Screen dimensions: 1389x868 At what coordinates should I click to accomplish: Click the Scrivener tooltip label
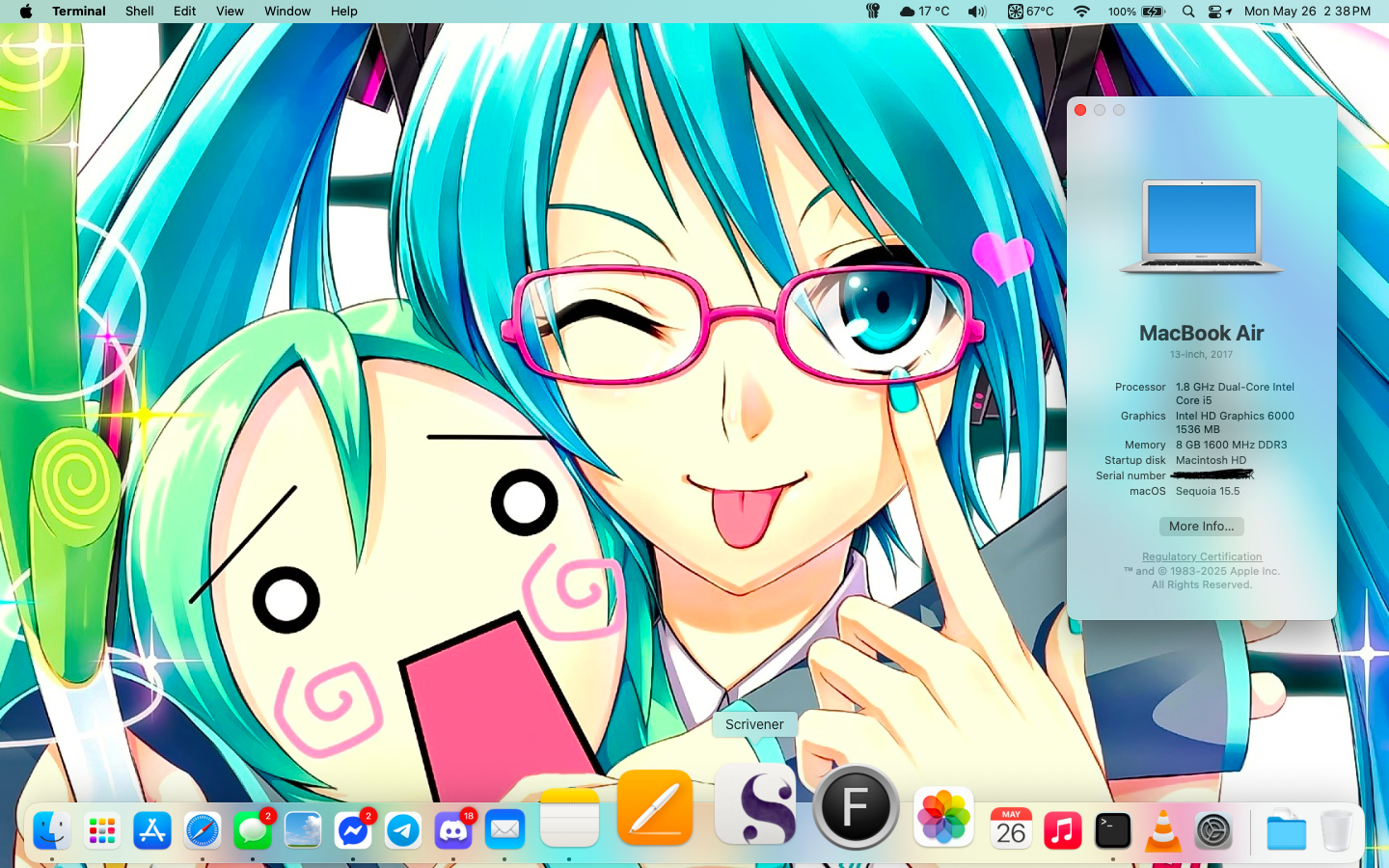tap(754, 724)
